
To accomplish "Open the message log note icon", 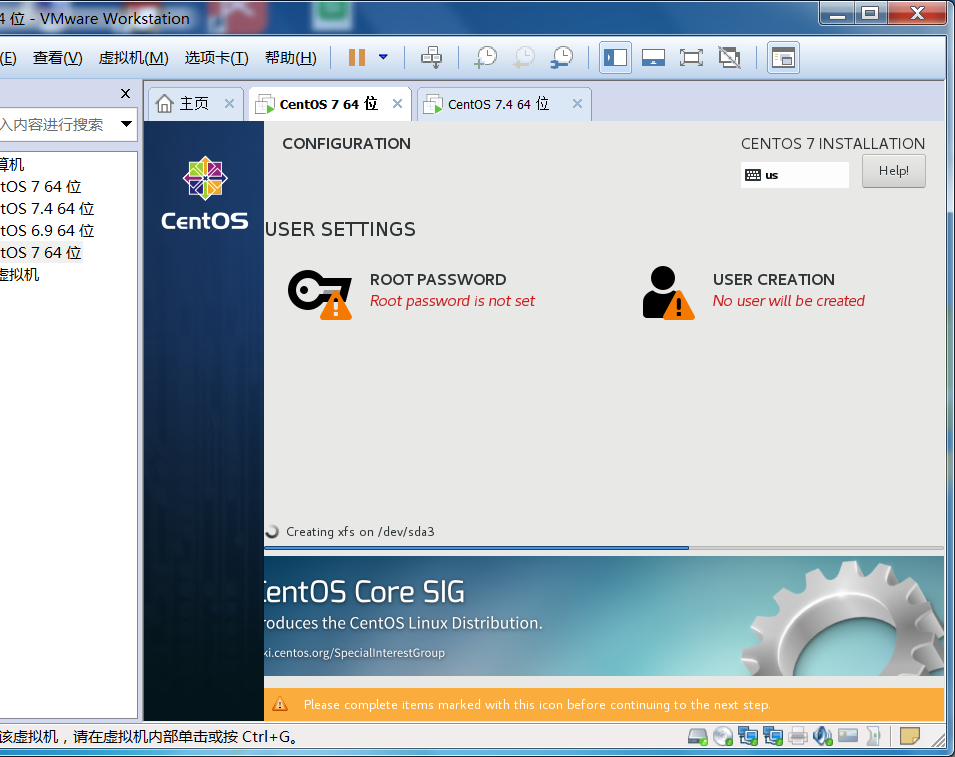I will pyautogui.click(x=909, y=736).
